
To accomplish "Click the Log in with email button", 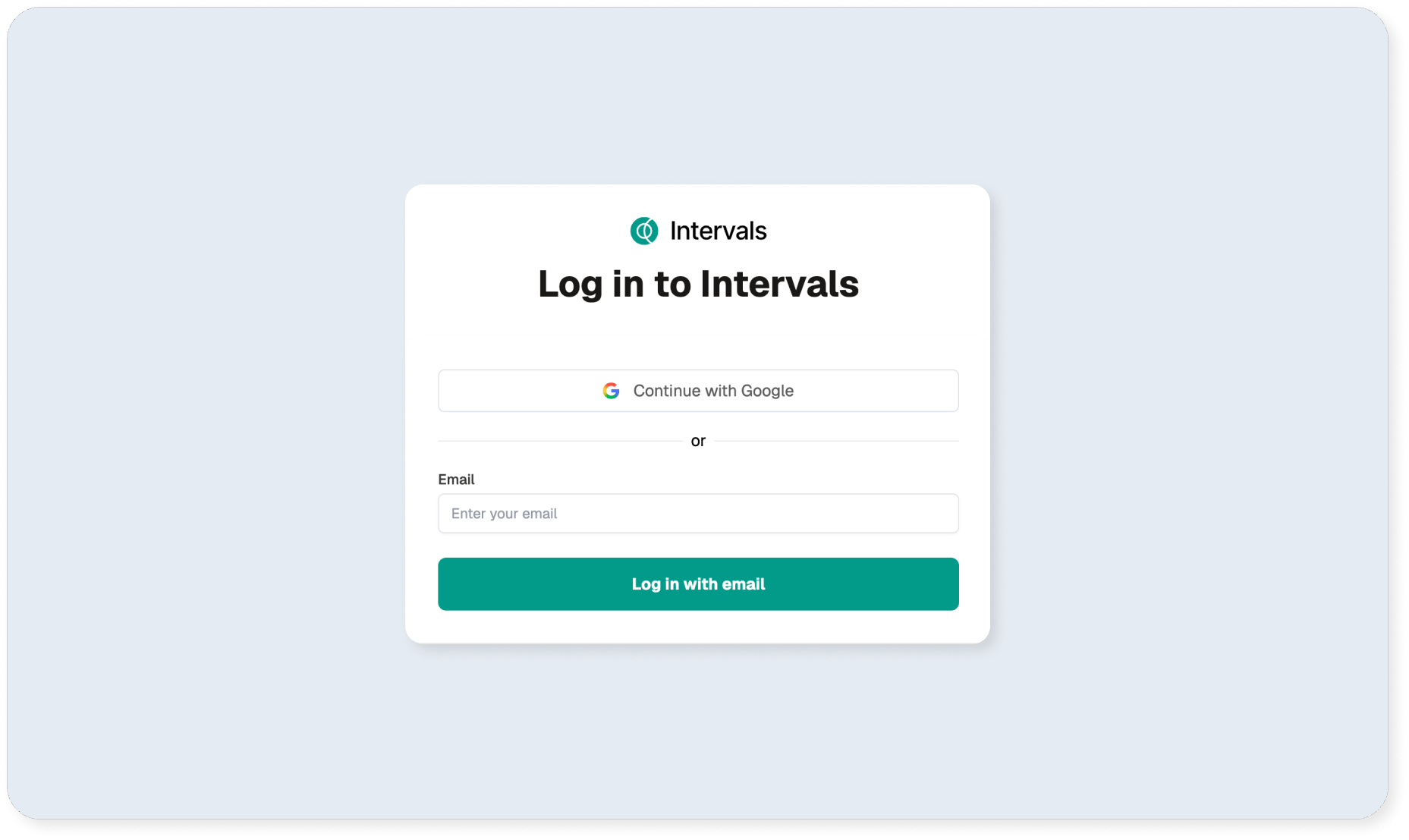I will [x=698, y=584].
